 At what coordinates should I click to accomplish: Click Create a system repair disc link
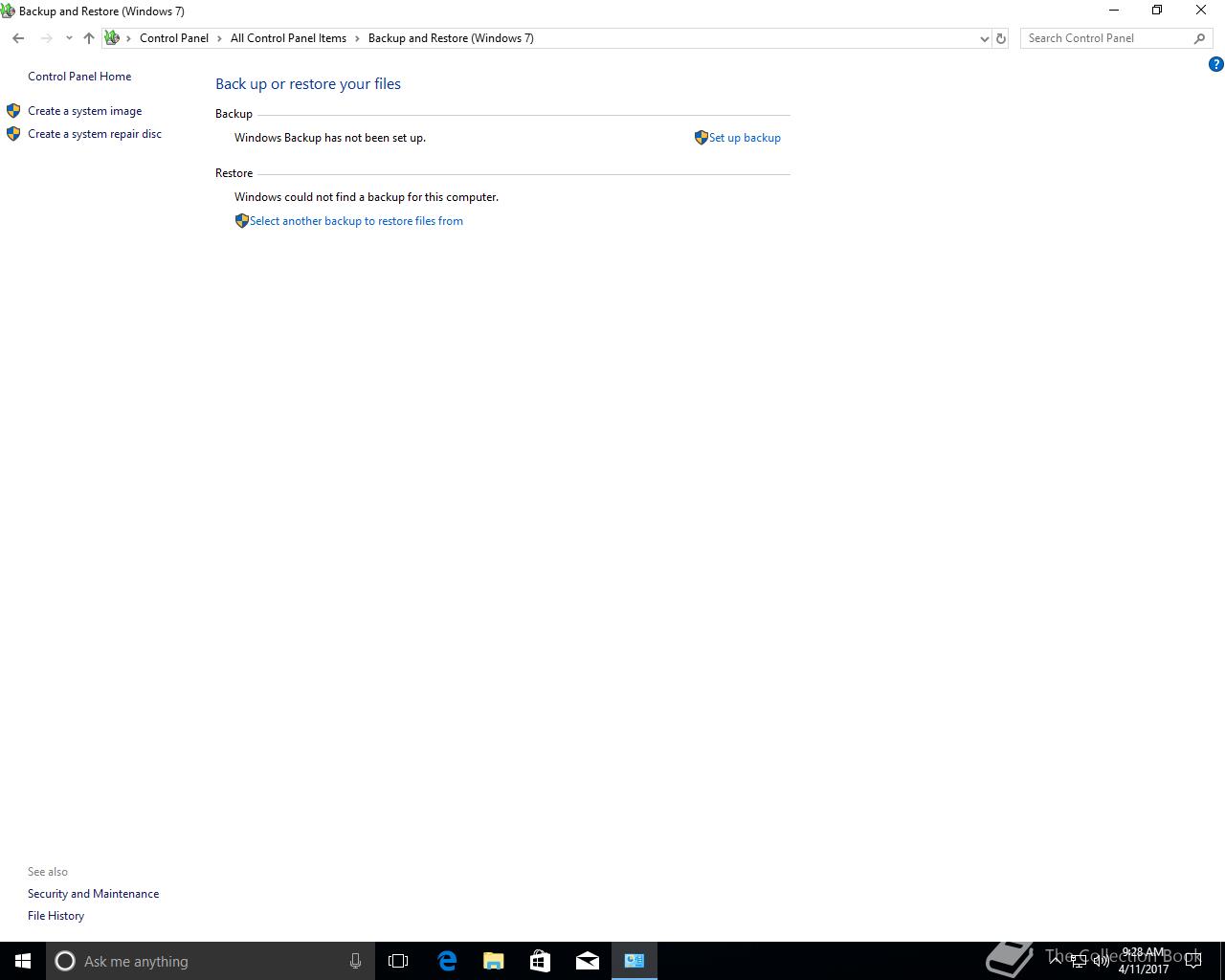95,134
